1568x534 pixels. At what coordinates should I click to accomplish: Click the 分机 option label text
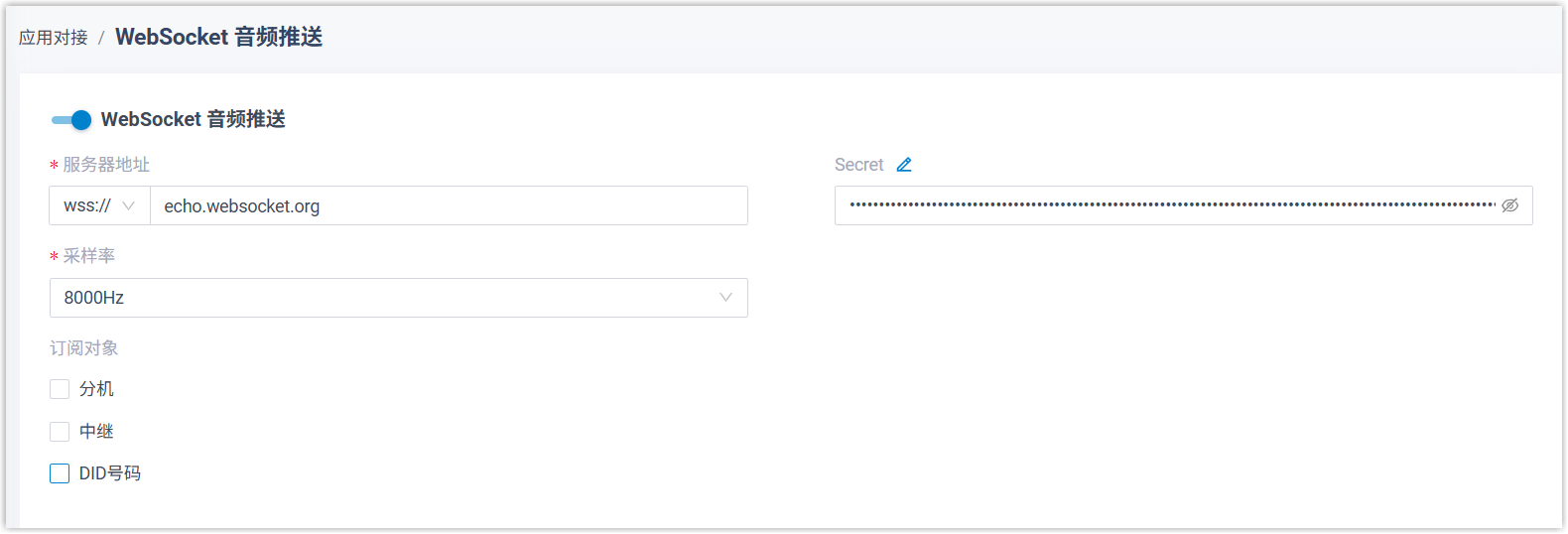point(96,389)
